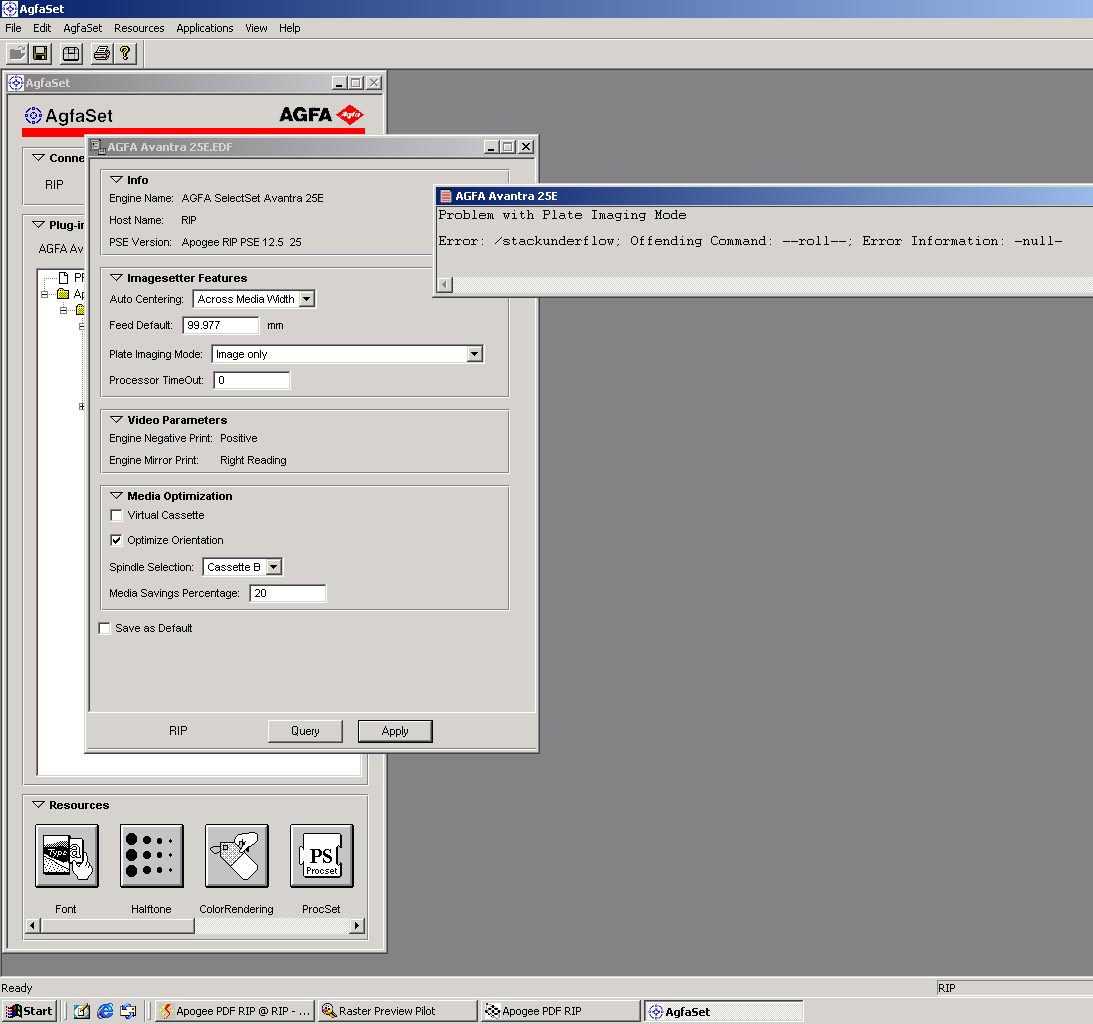Collapse the Info section triangle
Screen dimensions: 1093x1024
coord(116,180)
